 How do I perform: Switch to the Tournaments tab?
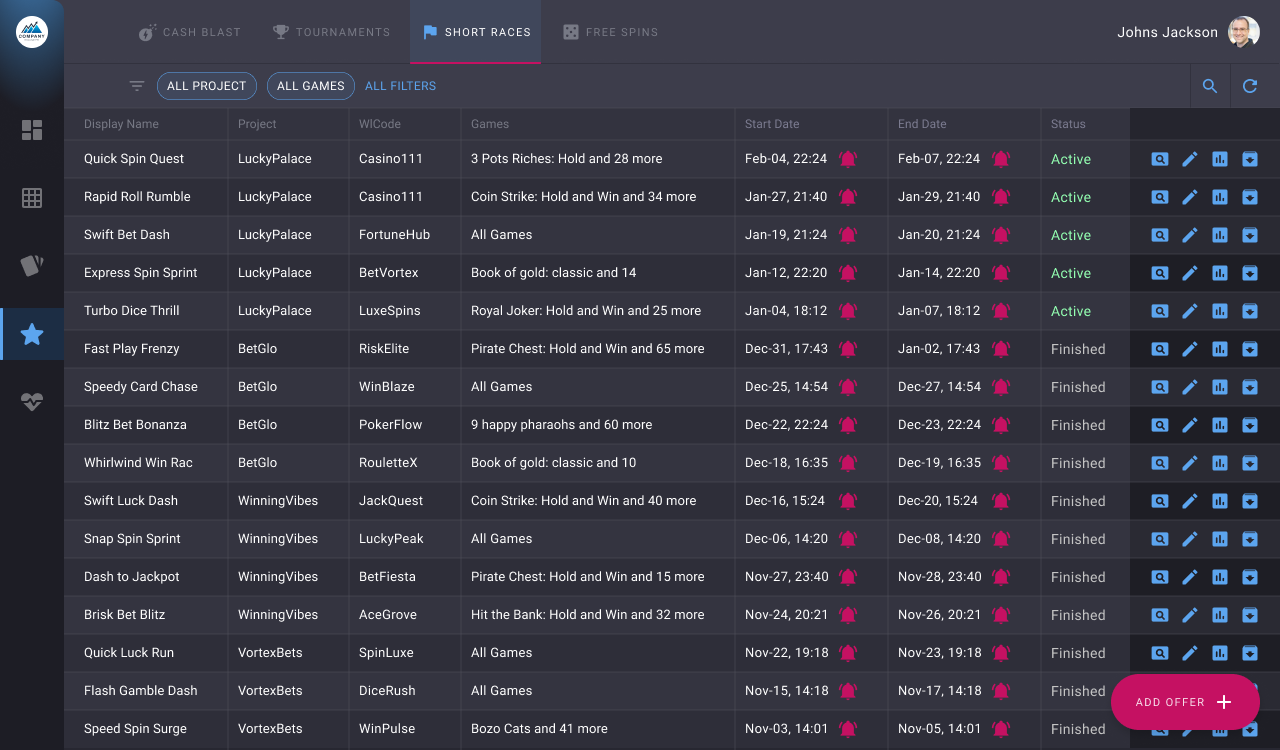pyautogui.click(x=332, y=32)
